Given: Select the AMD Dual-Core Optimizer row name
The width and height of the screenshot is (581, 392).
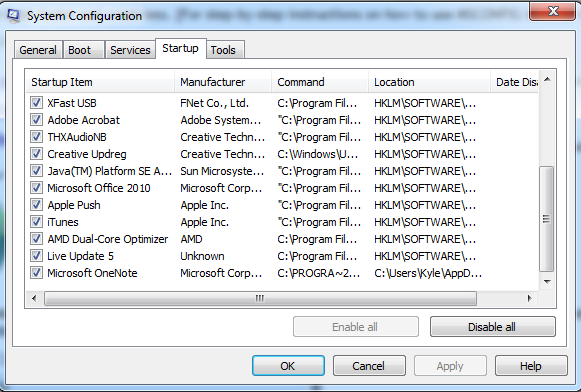Looking at the screenshot, I should coord(108,239).
